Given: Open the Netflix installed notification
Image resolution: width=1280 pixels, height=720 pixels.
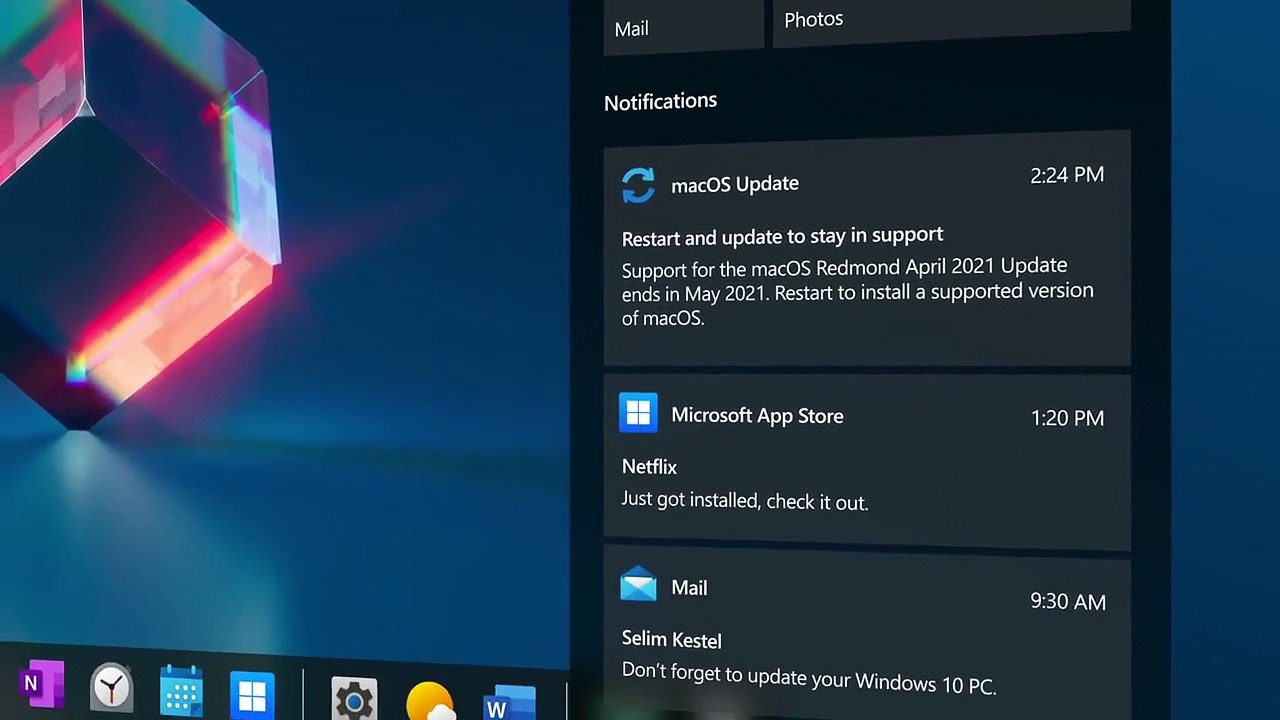Looking at the screenshot, I should (x=867, y=461).
